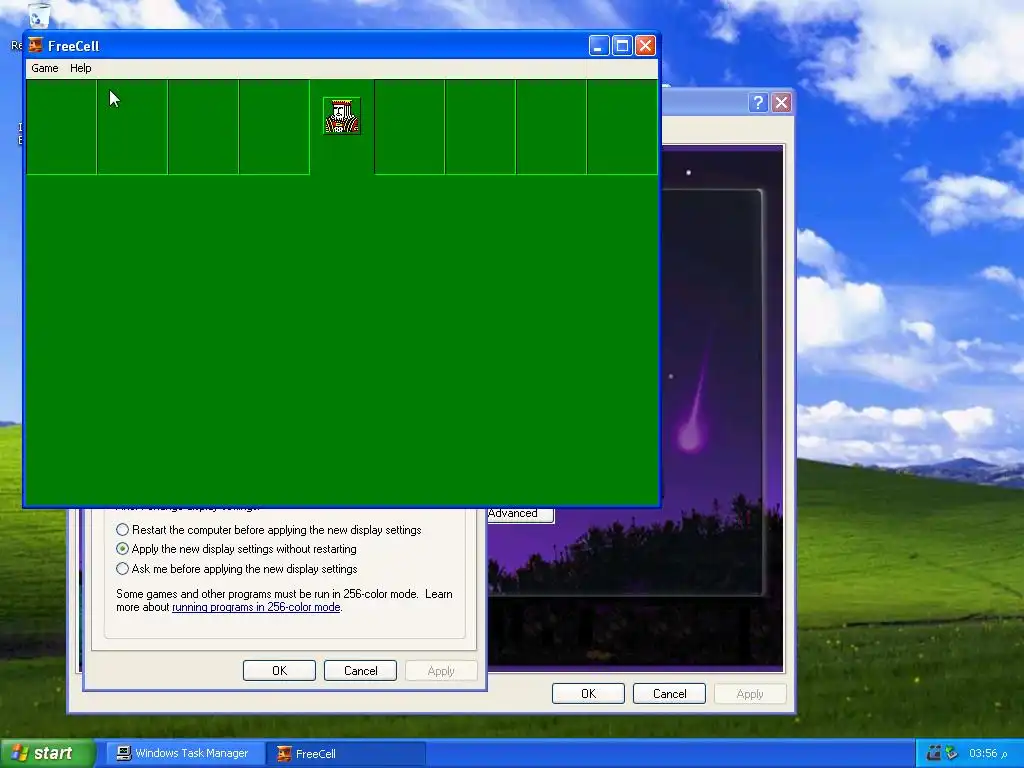Click Cancel in the front settings dialog
Viewport: 1024px width, 768px height.
360,671
